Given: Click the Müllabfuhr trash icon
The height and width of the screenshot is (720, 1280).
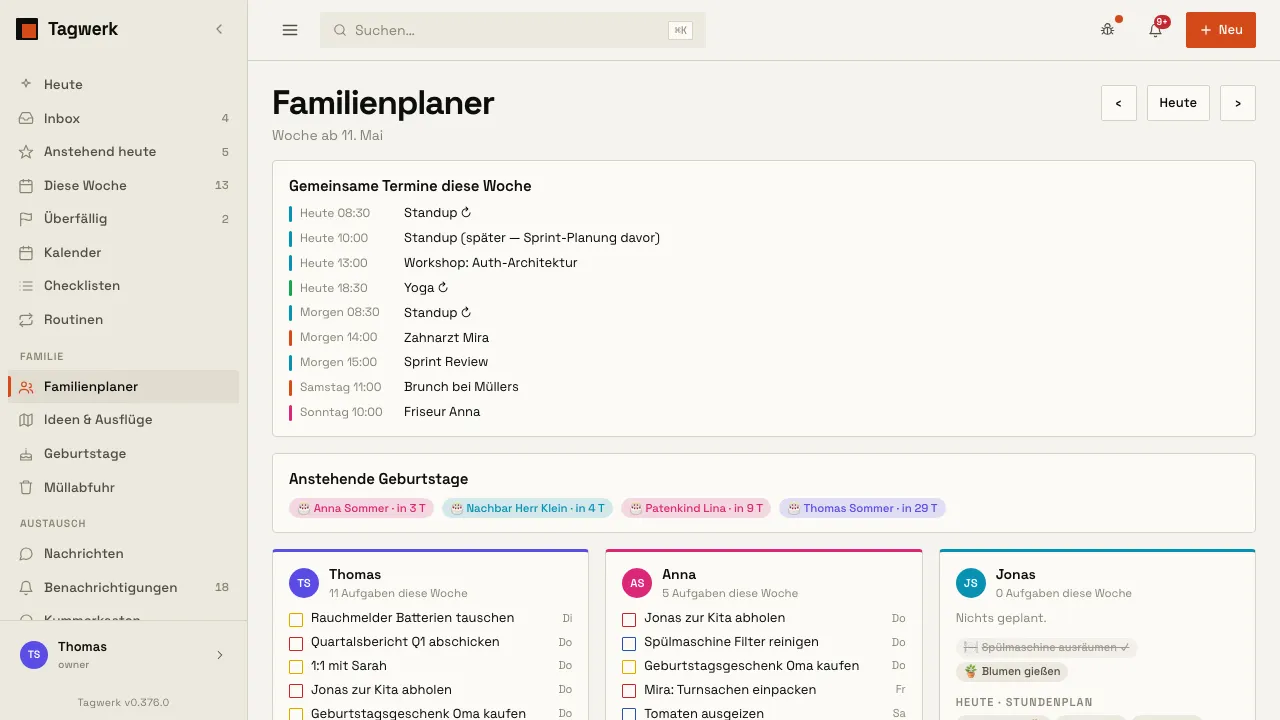Looking at the screenshot, I should coord(26,488).
